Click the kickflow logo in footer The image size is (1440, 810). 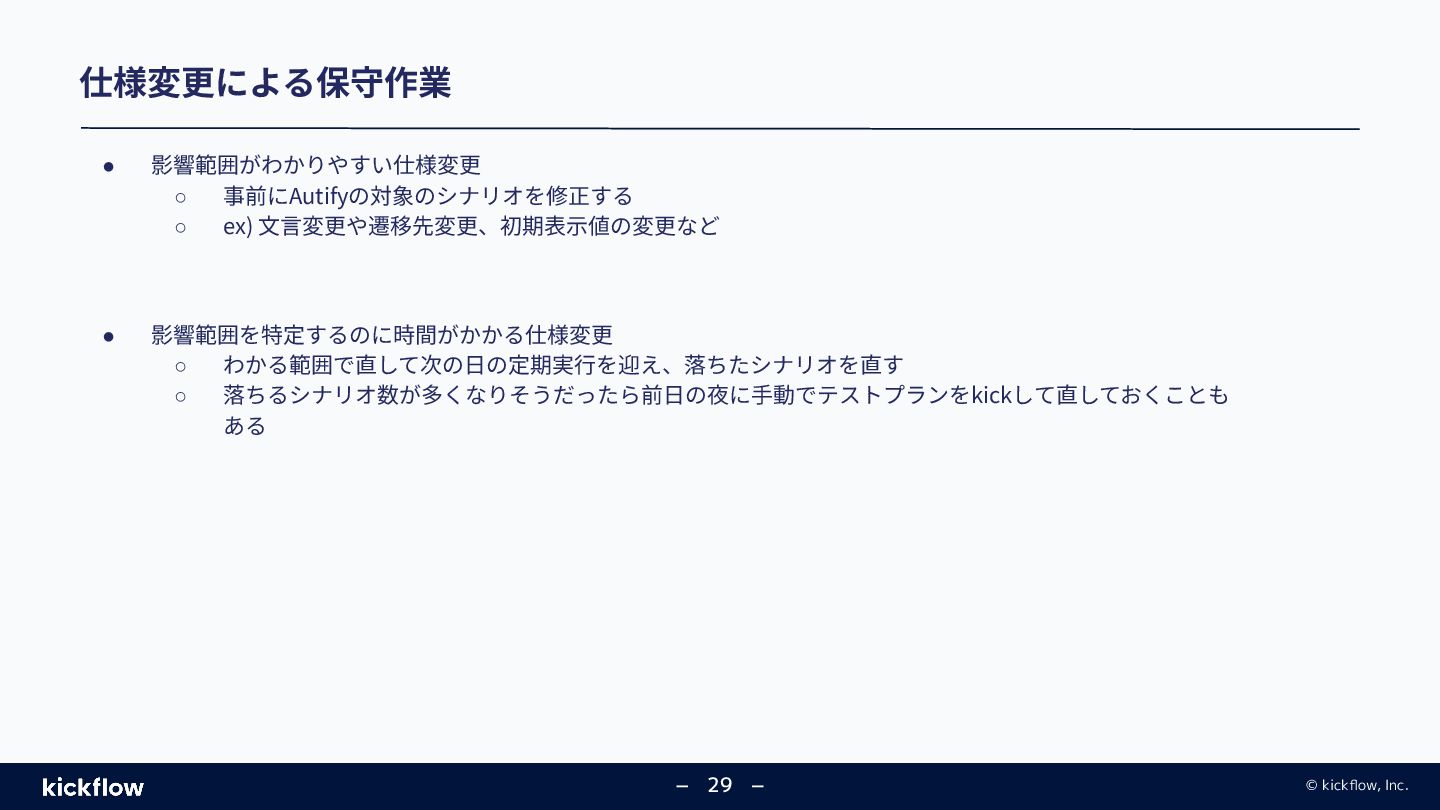93,787
